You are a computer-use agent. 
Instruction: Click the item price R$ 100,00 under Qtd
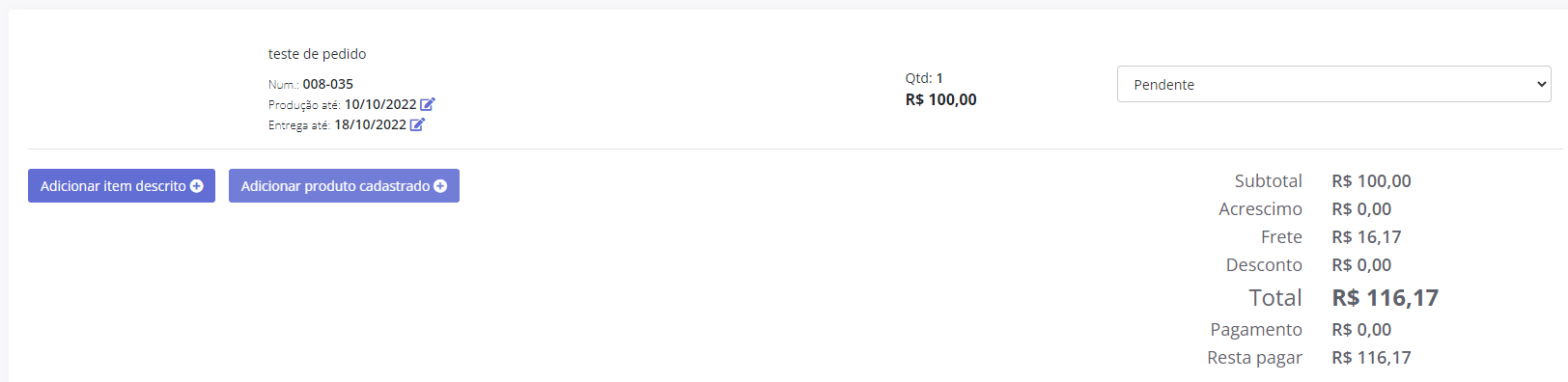941,99
